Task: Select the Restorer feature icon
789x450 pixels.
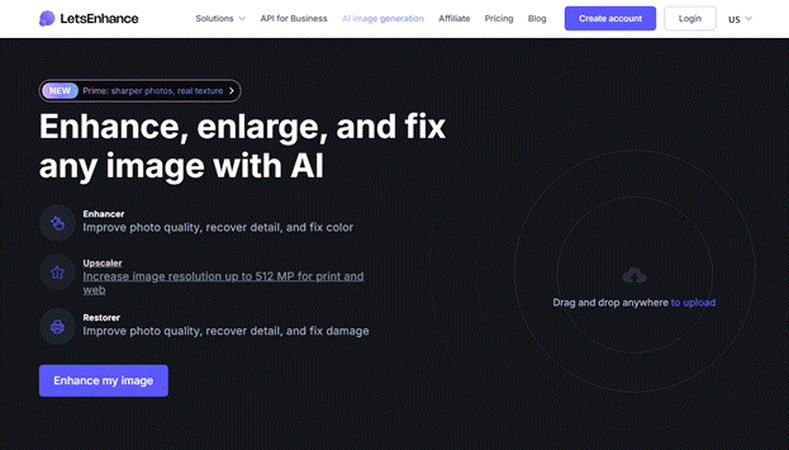Action: point(57,327)
